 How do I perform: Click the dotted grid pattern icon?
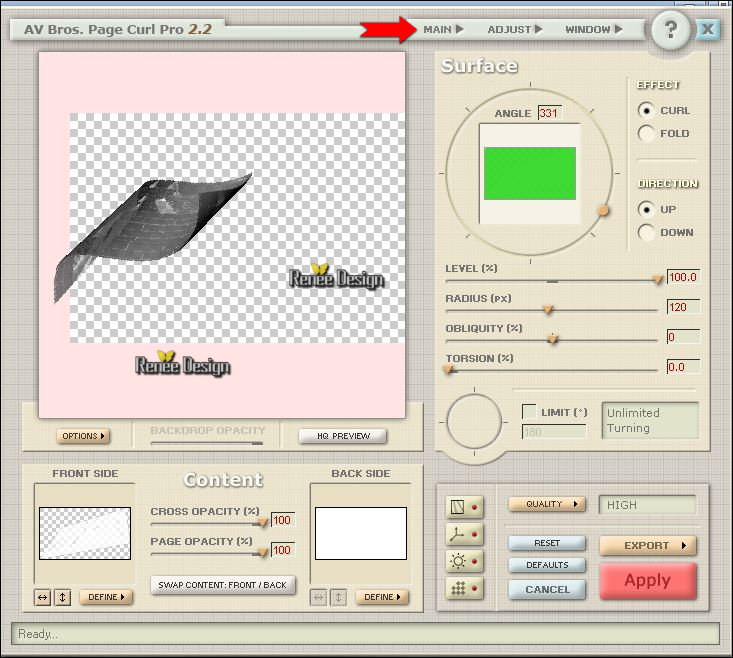pos(464,588)
